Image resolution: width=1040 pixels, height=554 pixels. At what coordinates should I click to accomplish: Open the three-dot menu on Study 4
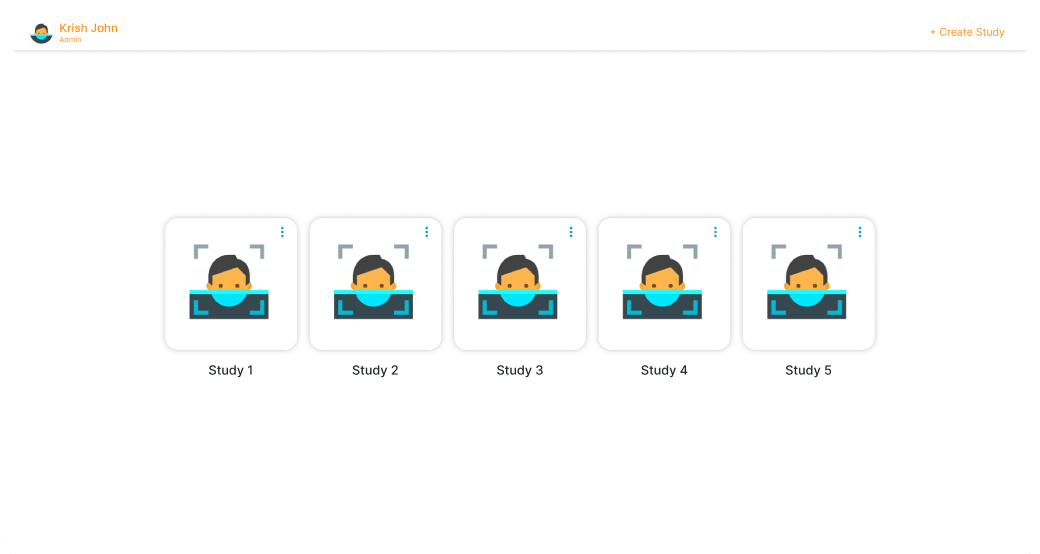(x=715, y=232)
